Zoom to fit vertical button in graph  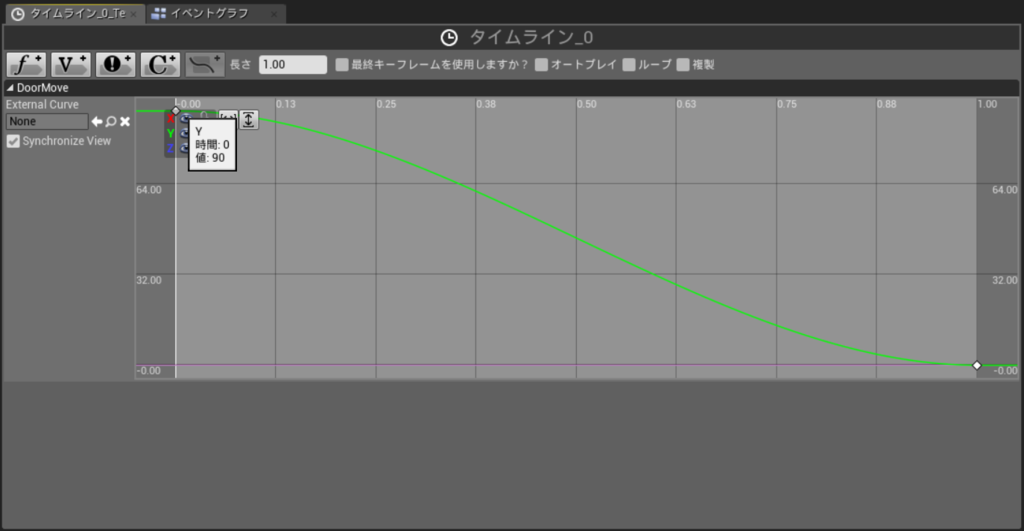tap(248, 120)
